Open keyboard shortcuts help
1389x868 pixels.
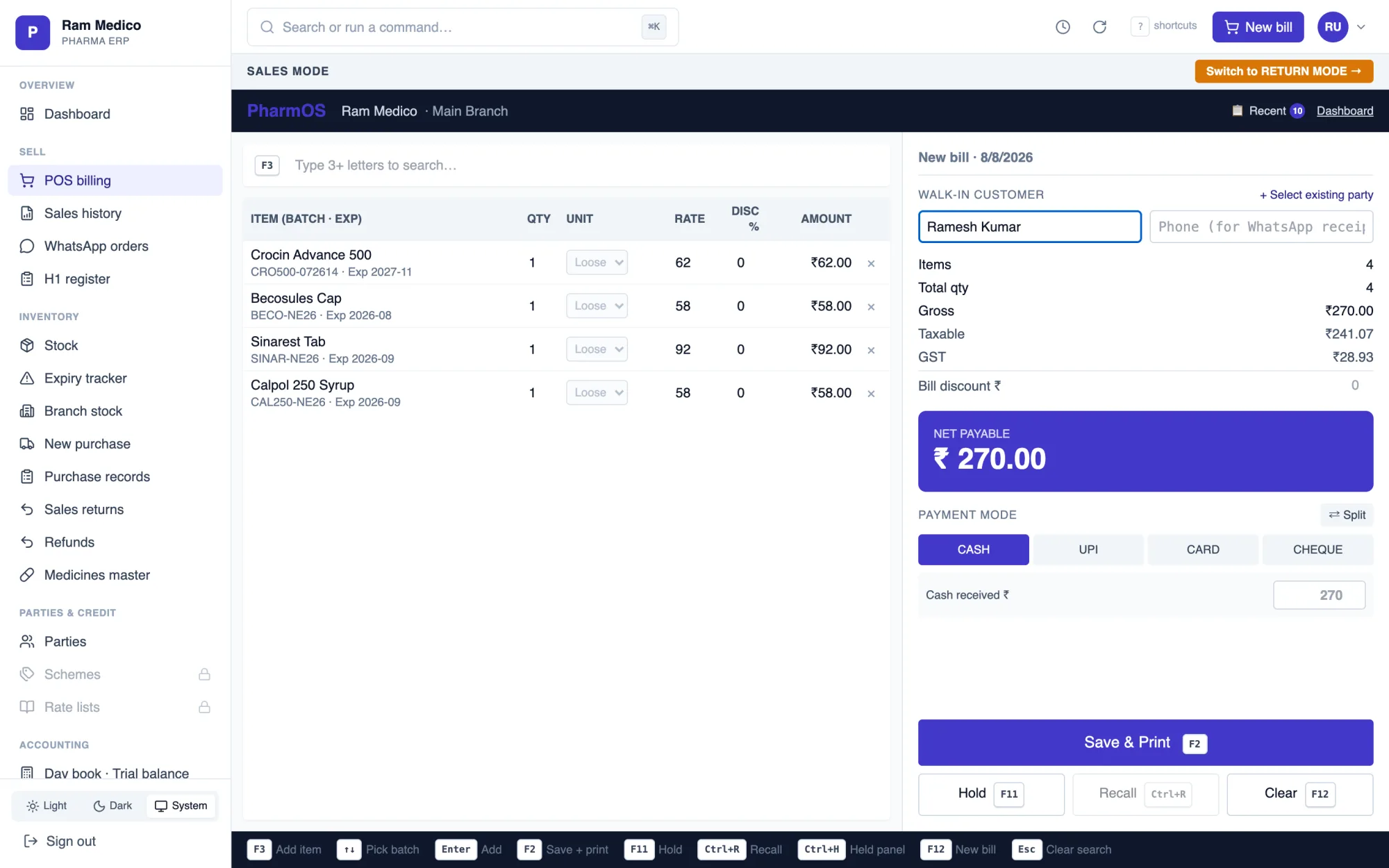click(x=1165, y=26)
